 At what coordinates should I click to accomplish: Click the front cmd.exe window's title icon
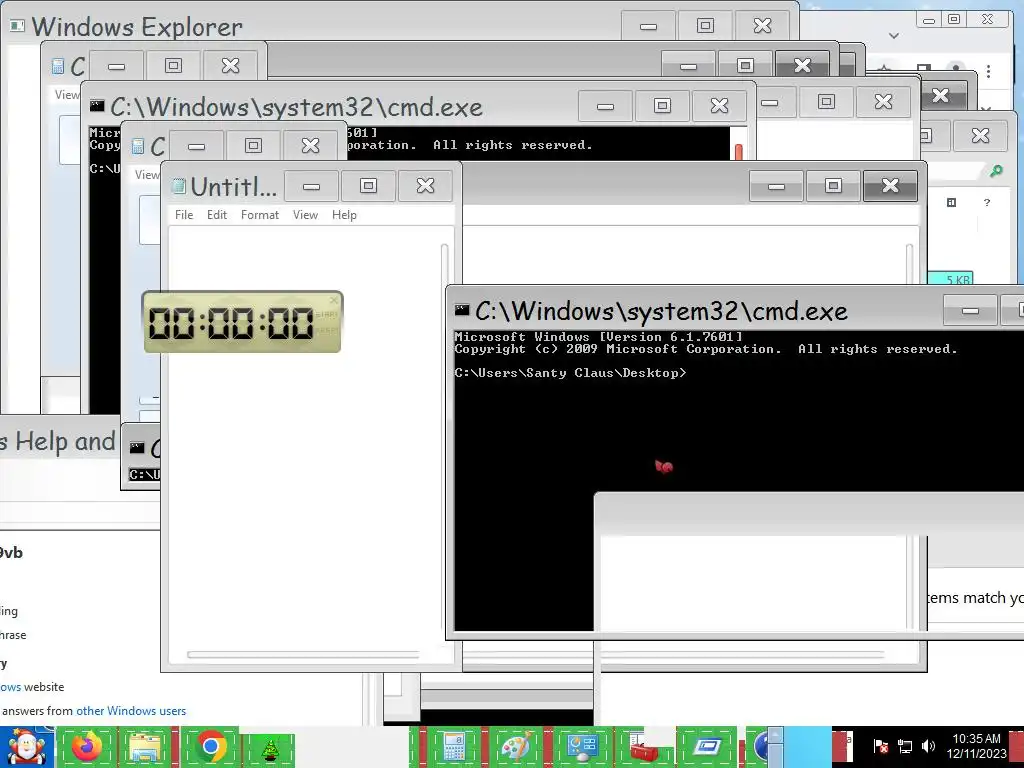click(x=462, y=310)
